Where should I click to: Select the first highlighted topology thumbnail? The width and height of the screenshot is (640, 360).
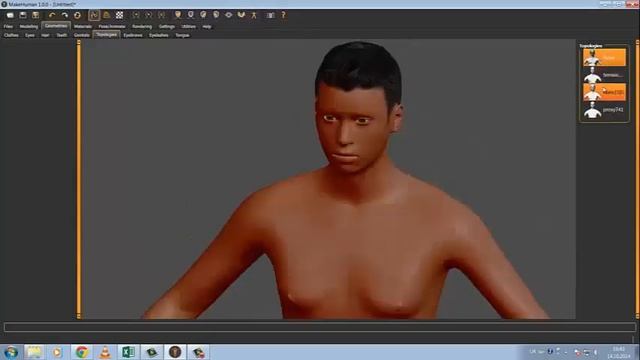604,58
